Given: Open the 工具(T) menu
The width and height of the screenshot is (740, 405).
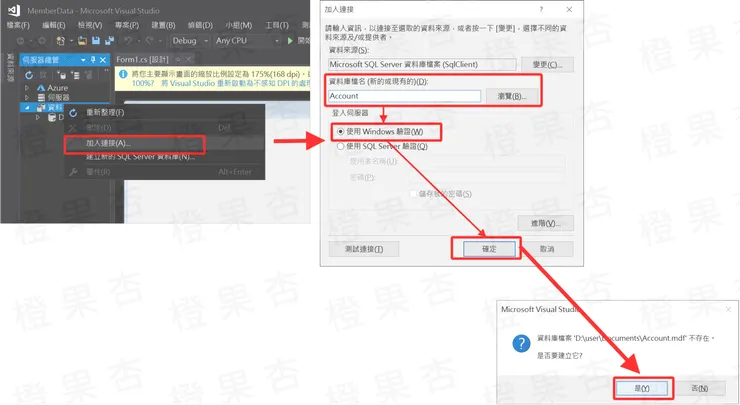Looking at the screenshot, I should tap(277, 25).
